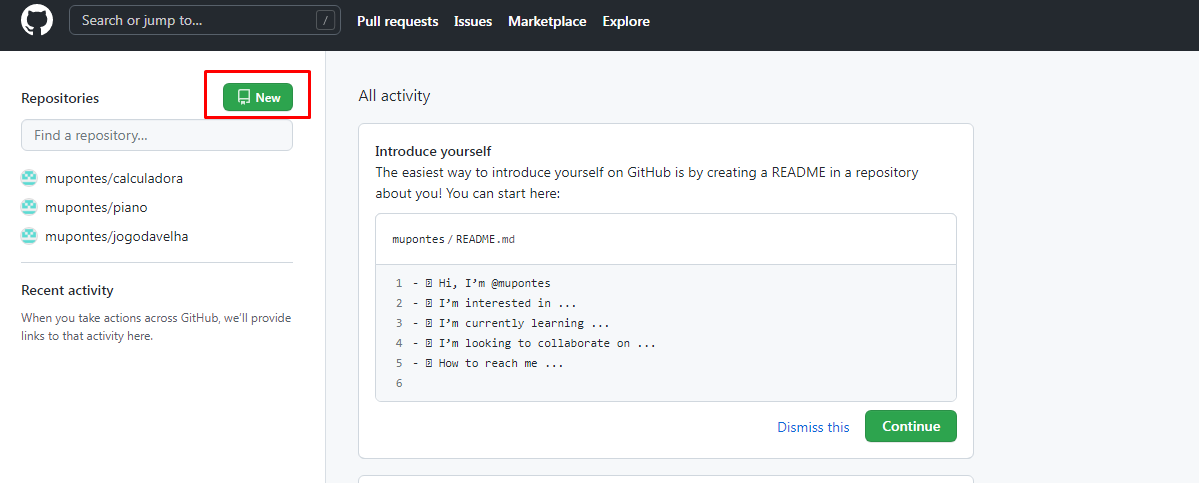Create a New repository
Screen dimensions: 1199x483
click(x=258, y=97)
